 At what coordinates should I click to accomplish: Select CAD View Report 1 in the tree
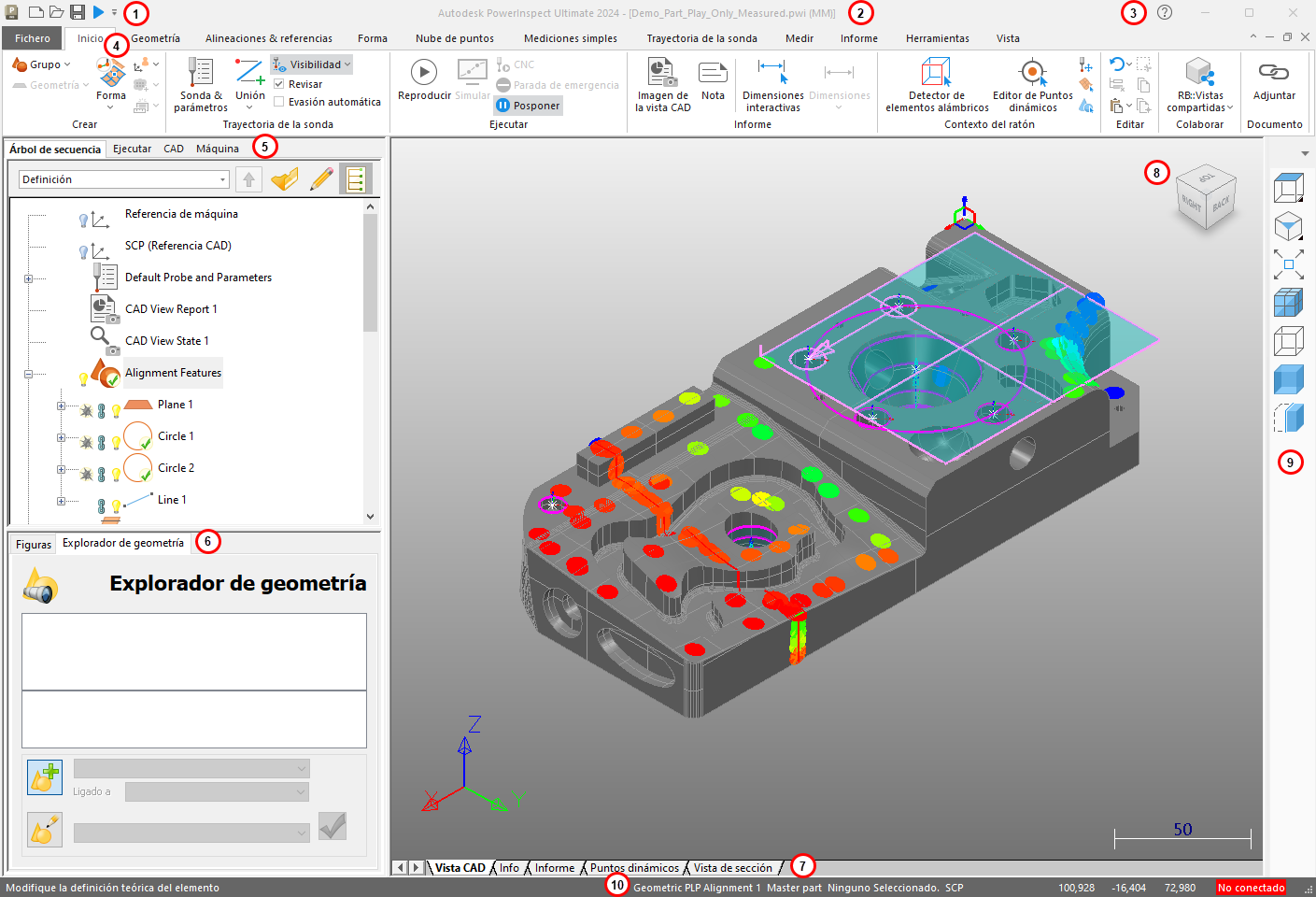click(x=171, y=309)
